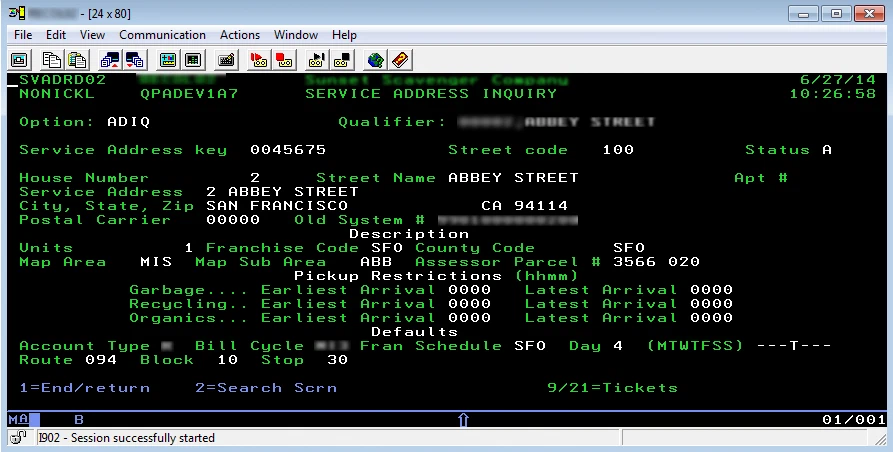
Task: Open the Edit menu
Action: pyautogui.click(x=56, y=35)
